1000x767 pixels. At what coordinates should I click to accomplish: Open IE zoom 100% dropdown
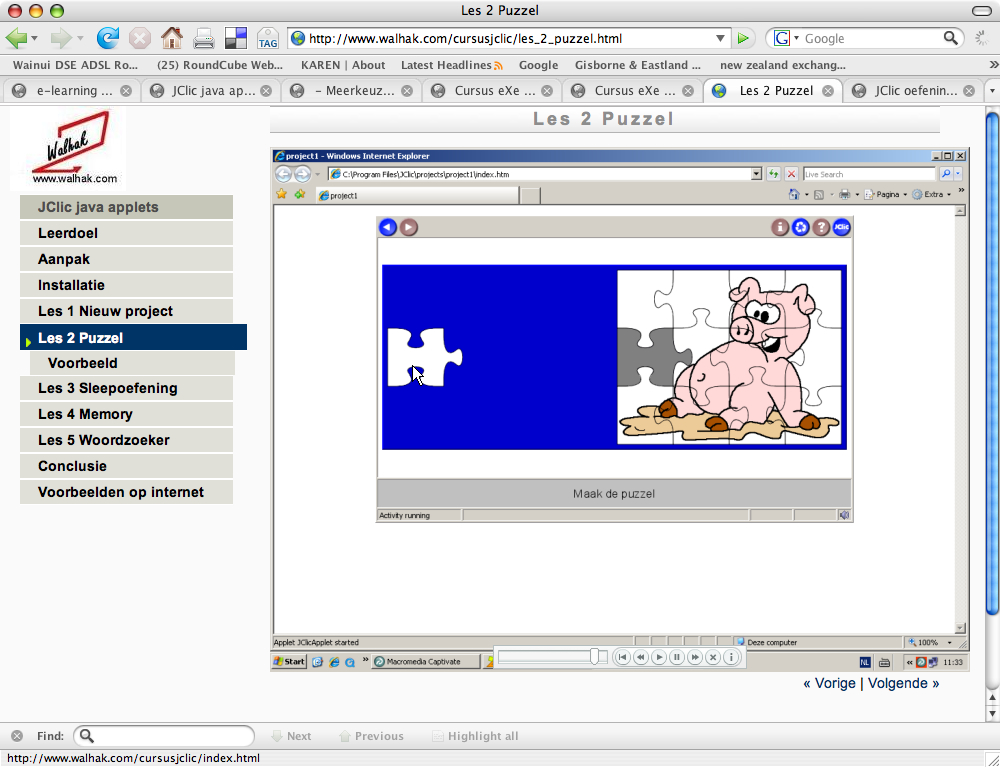[950, 643]
